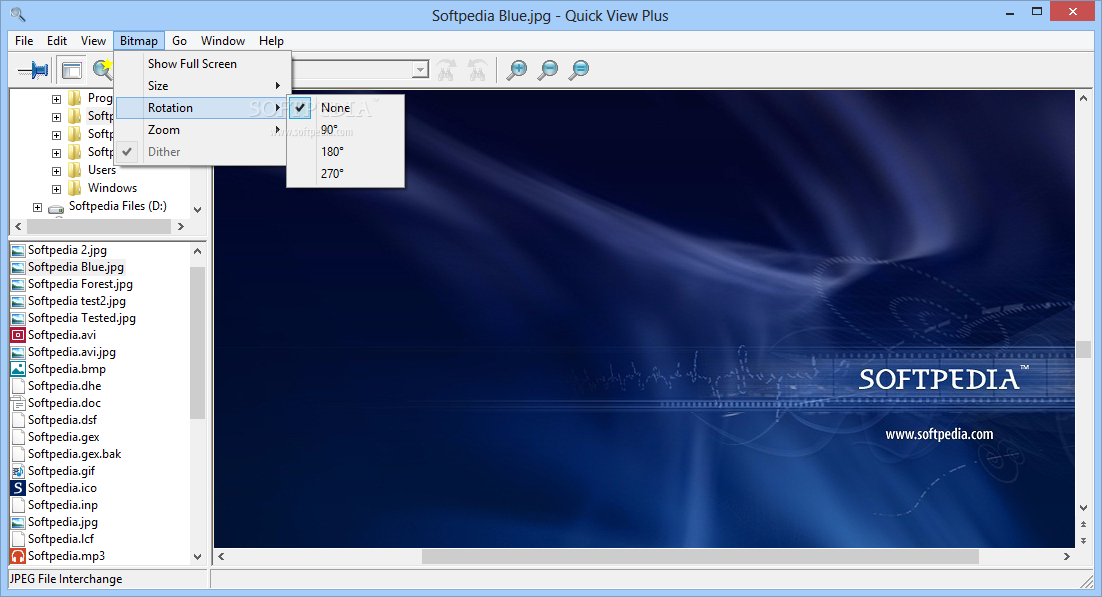Select Softpedia.dhe file
The width and height of the screenshot is (1102, 597).
point(64,386)
